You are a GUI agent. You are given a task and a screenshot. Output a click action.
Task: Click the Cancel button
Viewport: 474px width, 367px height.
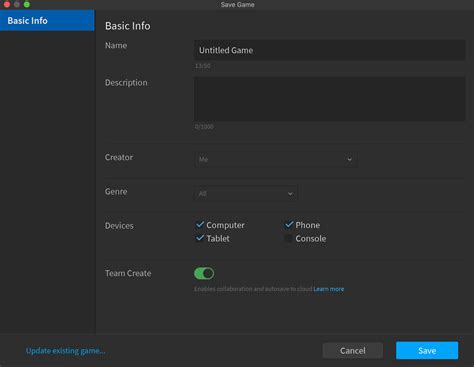click(x=353, y=351)
